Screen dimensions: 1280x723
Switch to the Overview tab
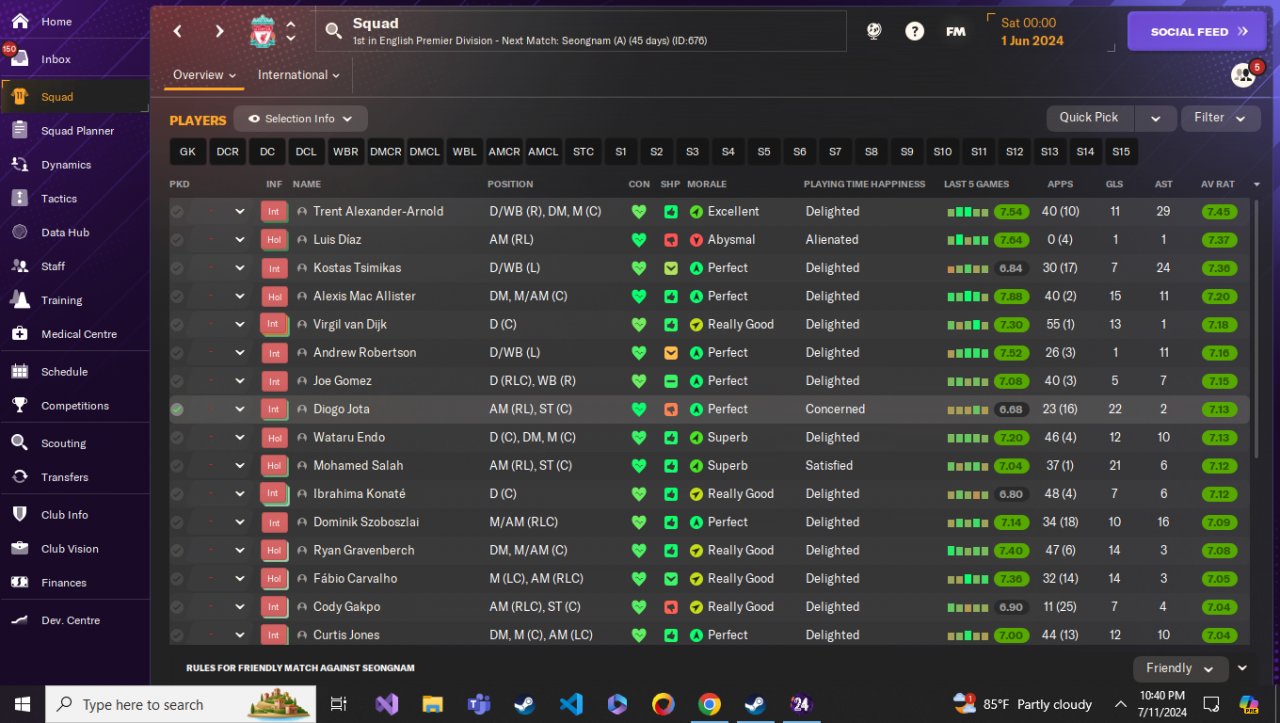pos(204,75)
